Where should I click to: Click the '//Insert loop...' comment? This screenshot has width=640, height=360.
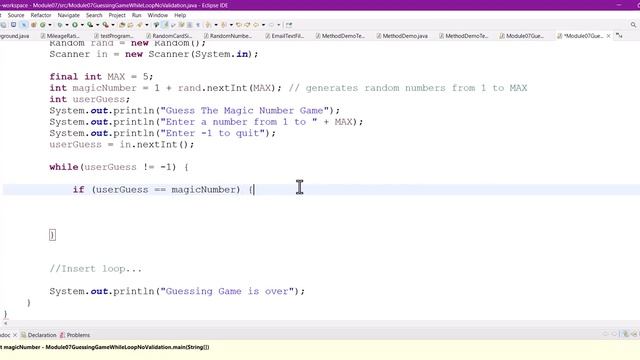point(96,269)
